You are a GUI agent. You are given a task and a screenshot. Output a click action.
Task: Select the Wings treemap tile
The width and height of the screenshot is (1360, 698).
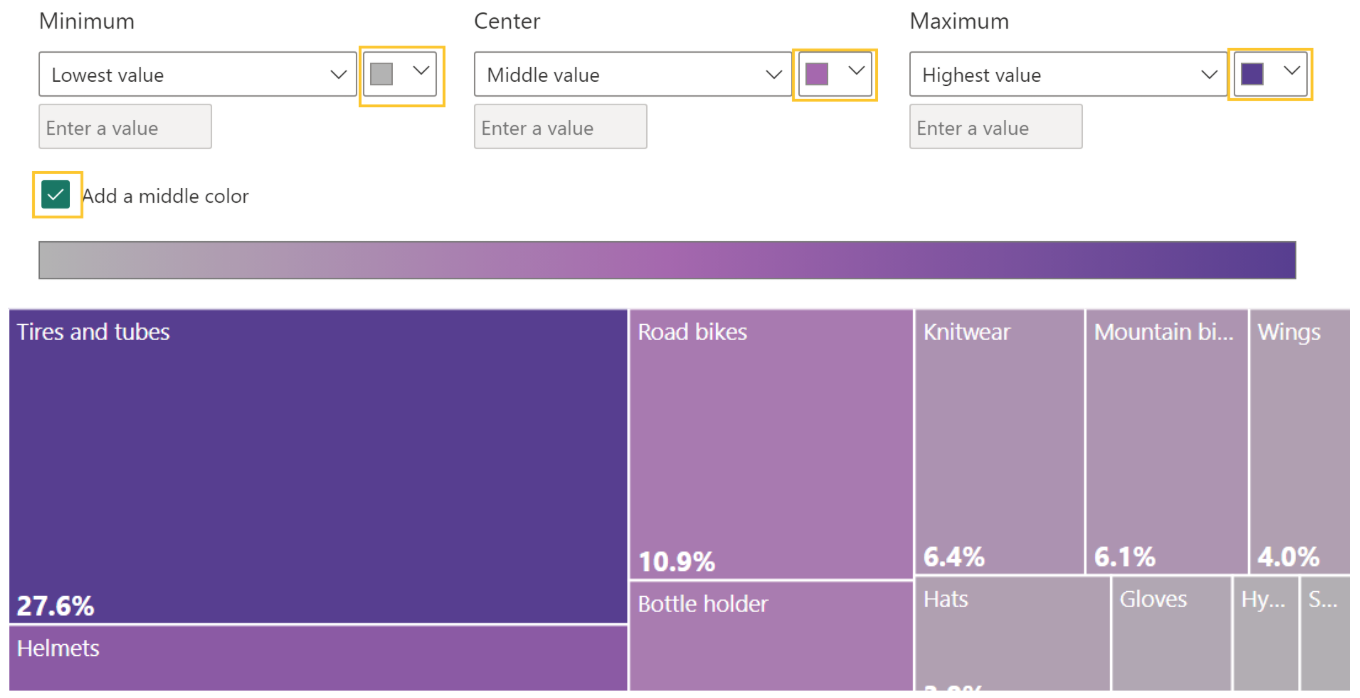(x=1299, y=441)
